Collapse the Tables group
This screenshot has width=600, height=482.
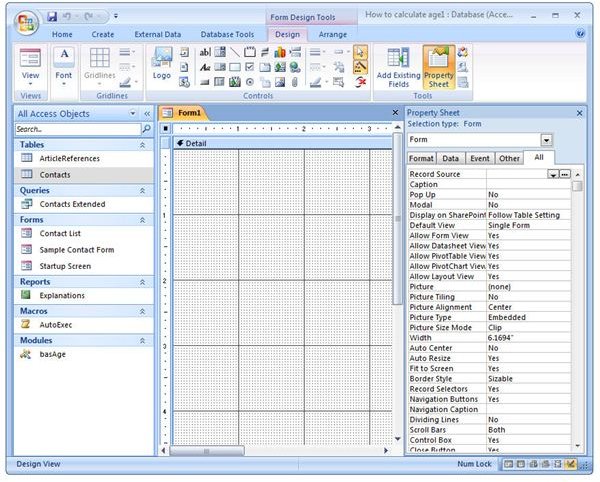pyautogui.click(x=142, y=145)
